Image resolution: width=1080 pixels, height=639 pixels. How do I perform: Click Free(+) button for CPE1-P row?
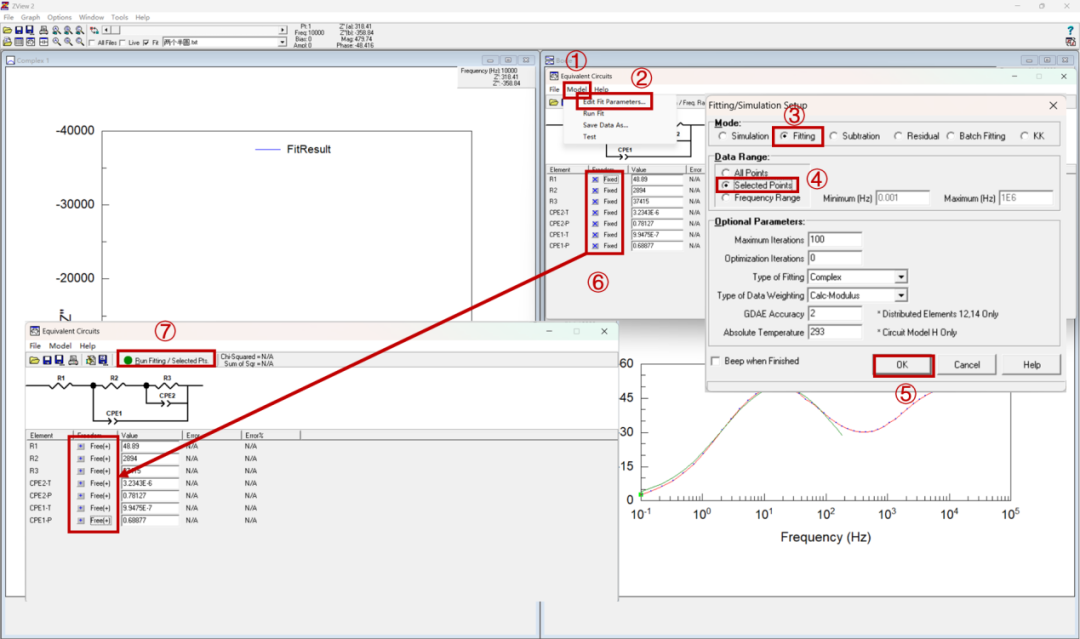pyautogui.click(x=100, y=521)
